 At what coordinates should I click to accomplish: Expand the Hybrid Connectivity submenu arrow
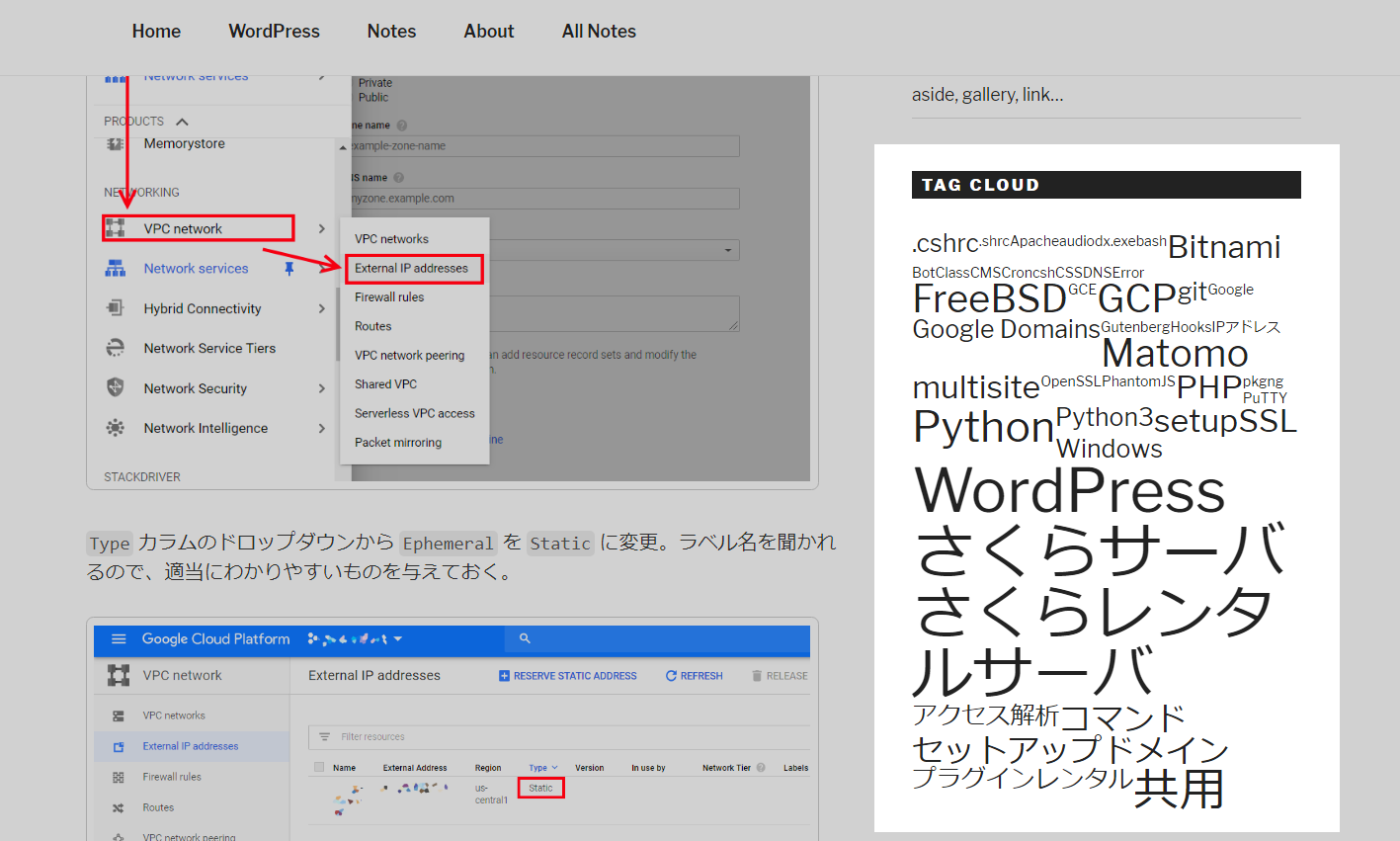pos(321,308)
